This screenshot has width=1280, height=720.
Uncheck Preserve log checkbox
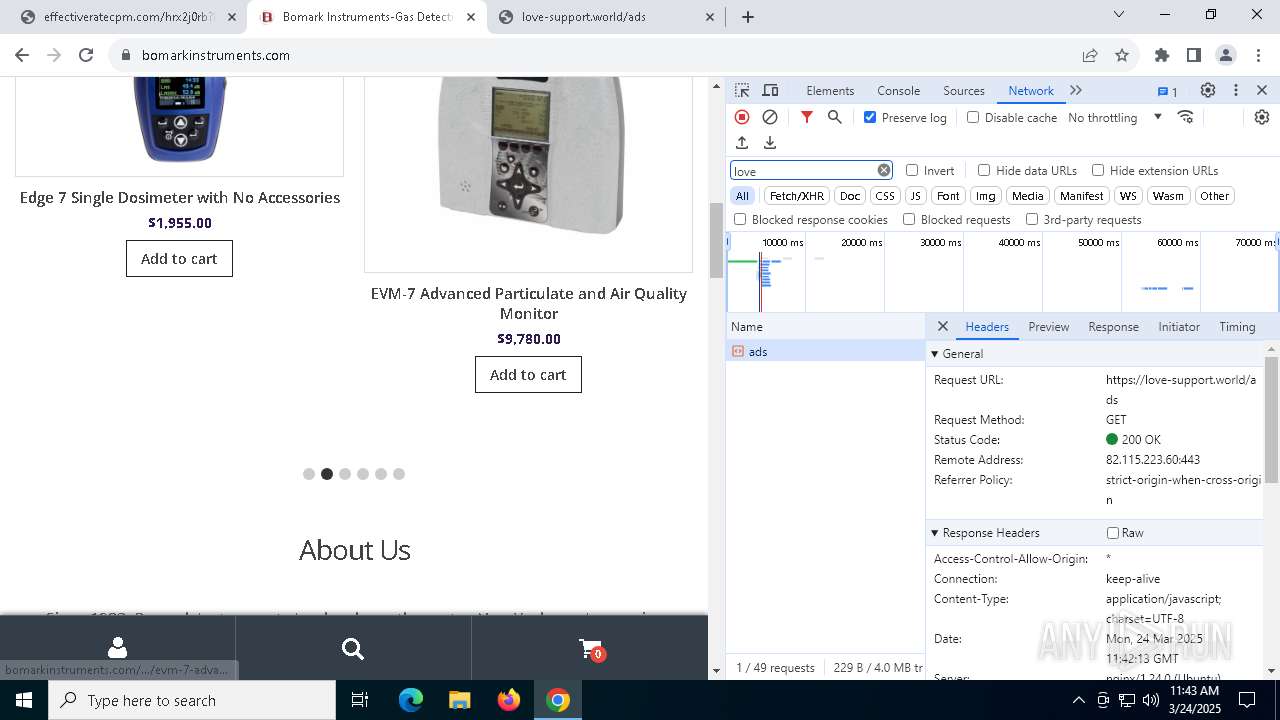pos(870,117)
